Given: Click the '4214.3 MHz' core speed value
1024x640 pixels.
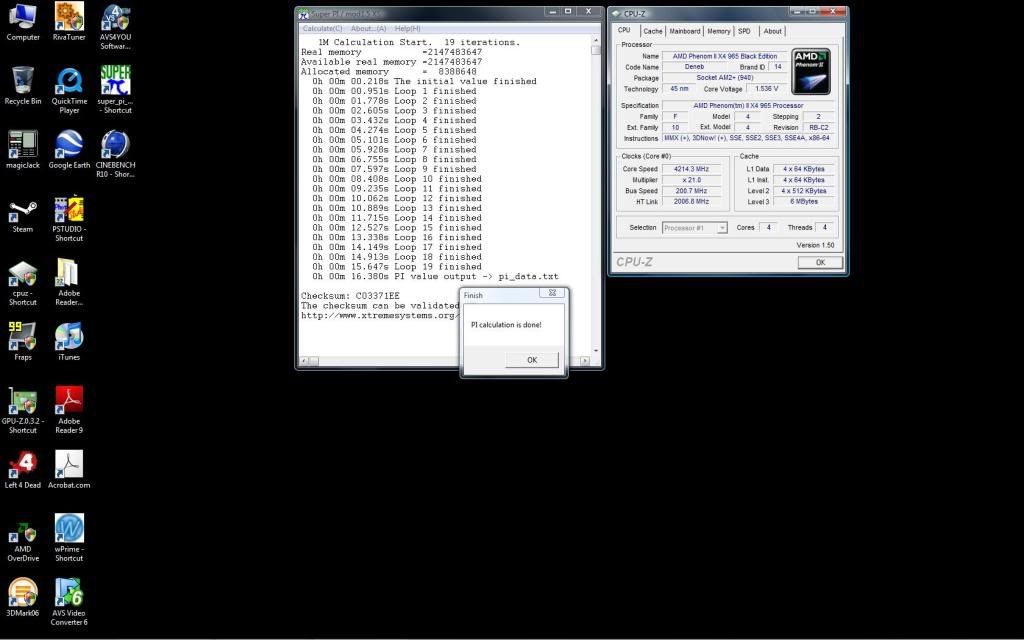Looking at the screenshot, I should tap(691, 169).
